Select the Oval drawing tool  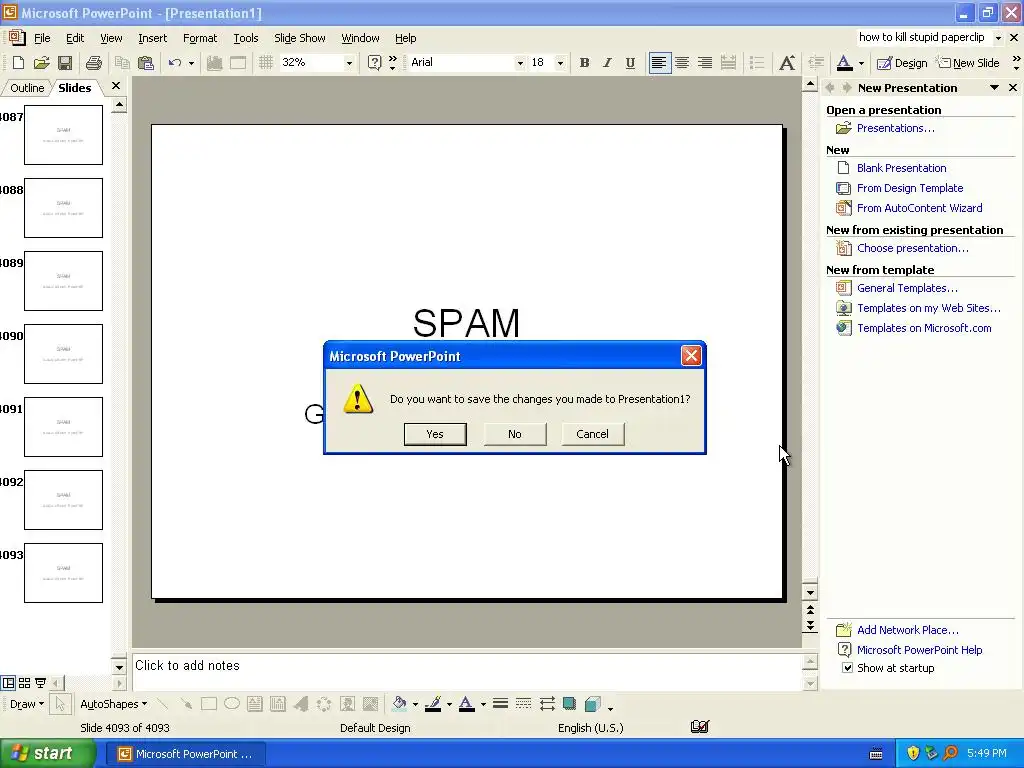tap(232, 704)
